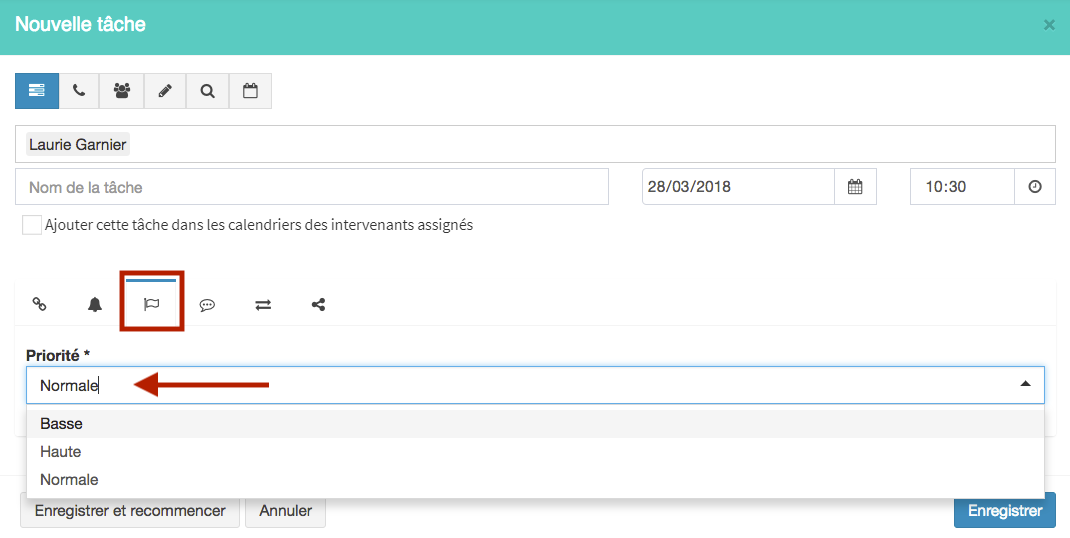Select the generic task type icon

click(37, 91)
